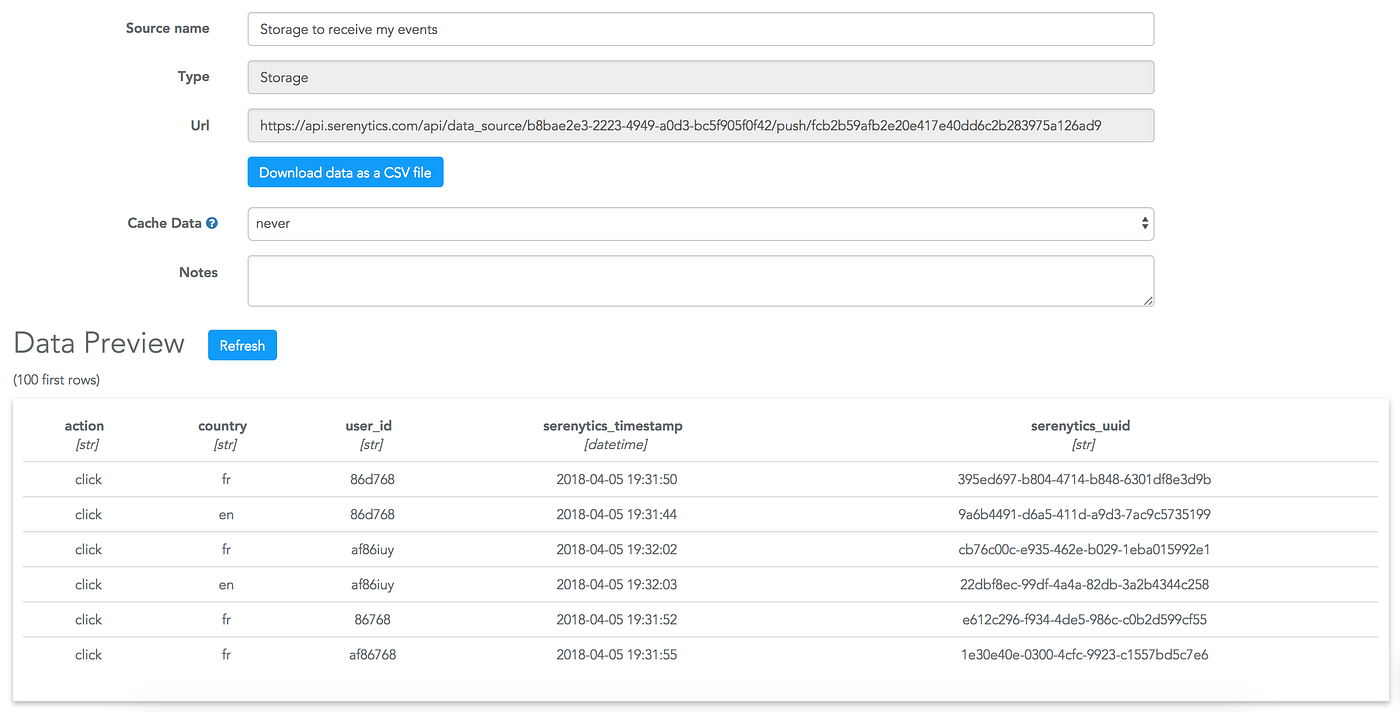Select the Url field containing the push endpoint
The height and width of the screenshot is (712, 1400).
pyautogui.click(x=700, y=125)
